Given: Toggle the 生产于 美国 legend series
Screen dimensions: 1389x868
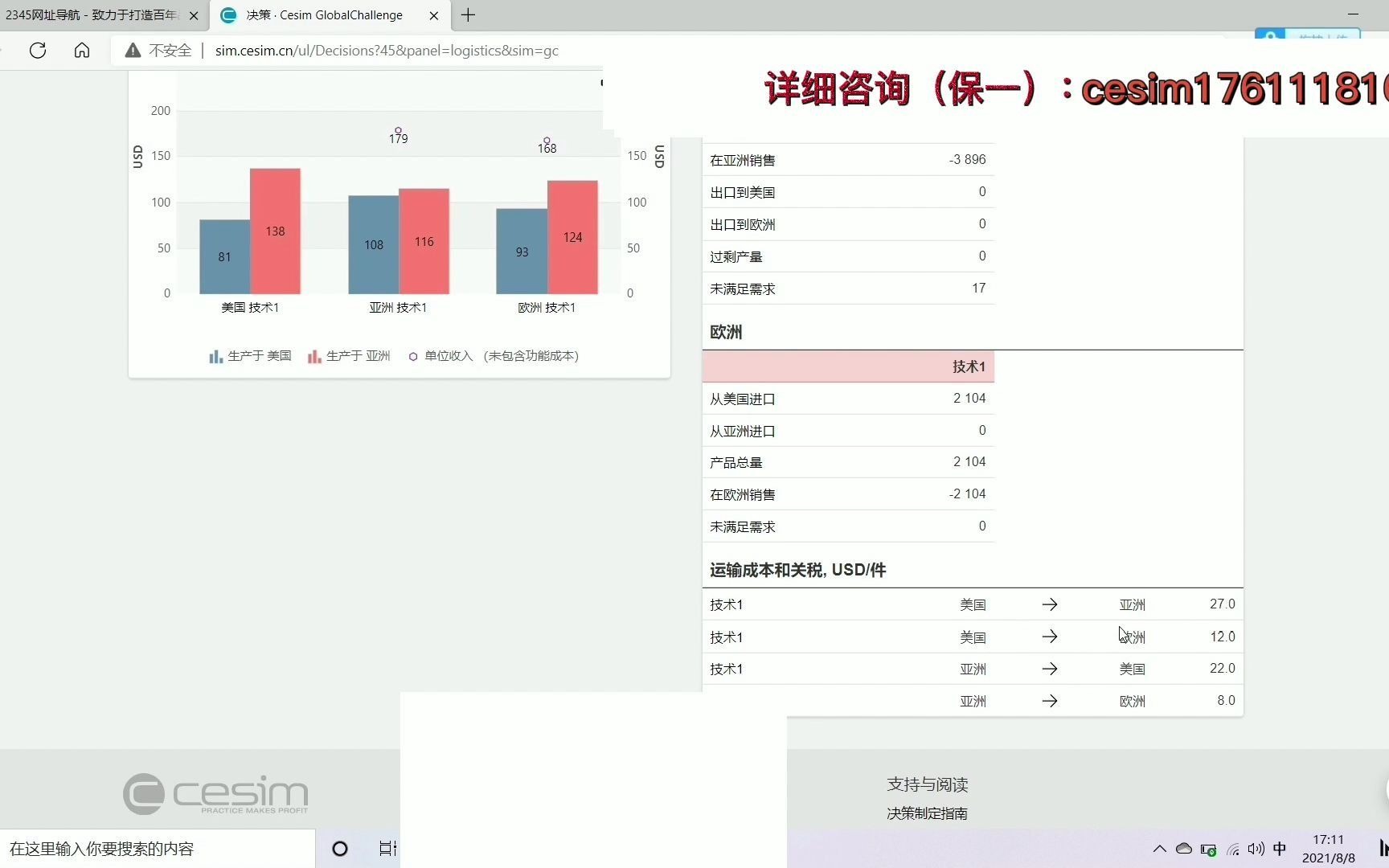Looking at the screenshot, I should [x=250, y=356].
